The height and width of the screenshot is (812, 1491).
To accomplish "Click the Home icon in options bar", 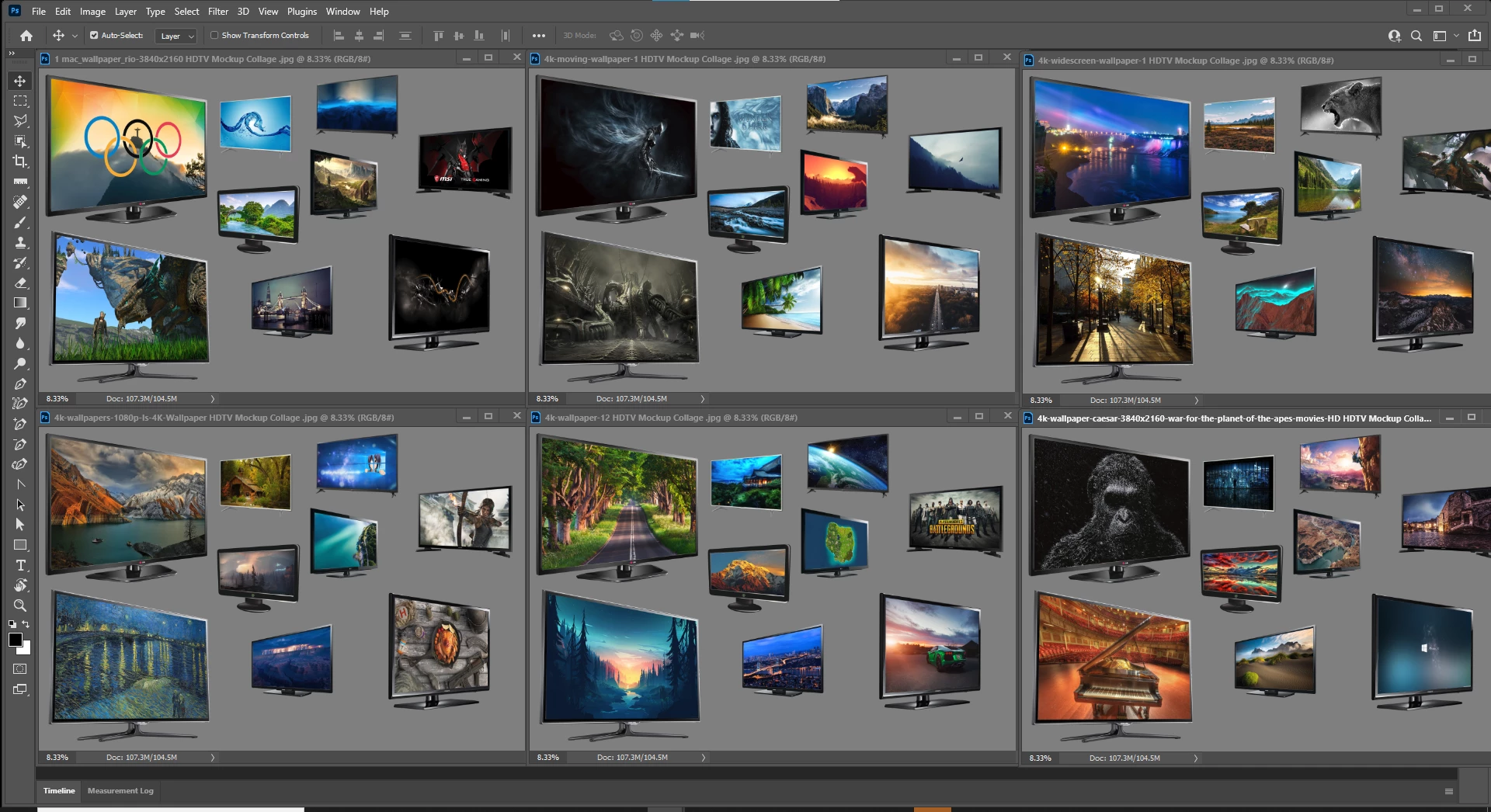I will 26,36.
